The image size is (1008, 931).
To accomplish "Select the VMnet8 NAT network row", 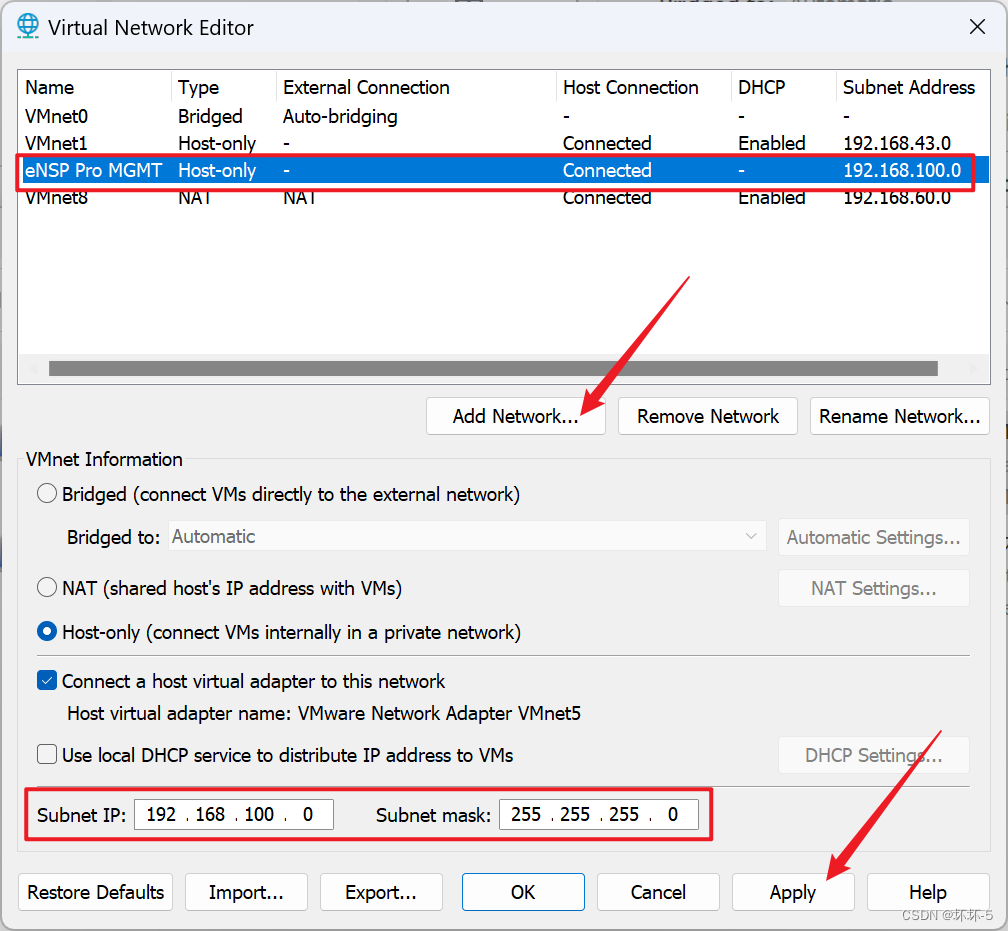I will [300, 197].
